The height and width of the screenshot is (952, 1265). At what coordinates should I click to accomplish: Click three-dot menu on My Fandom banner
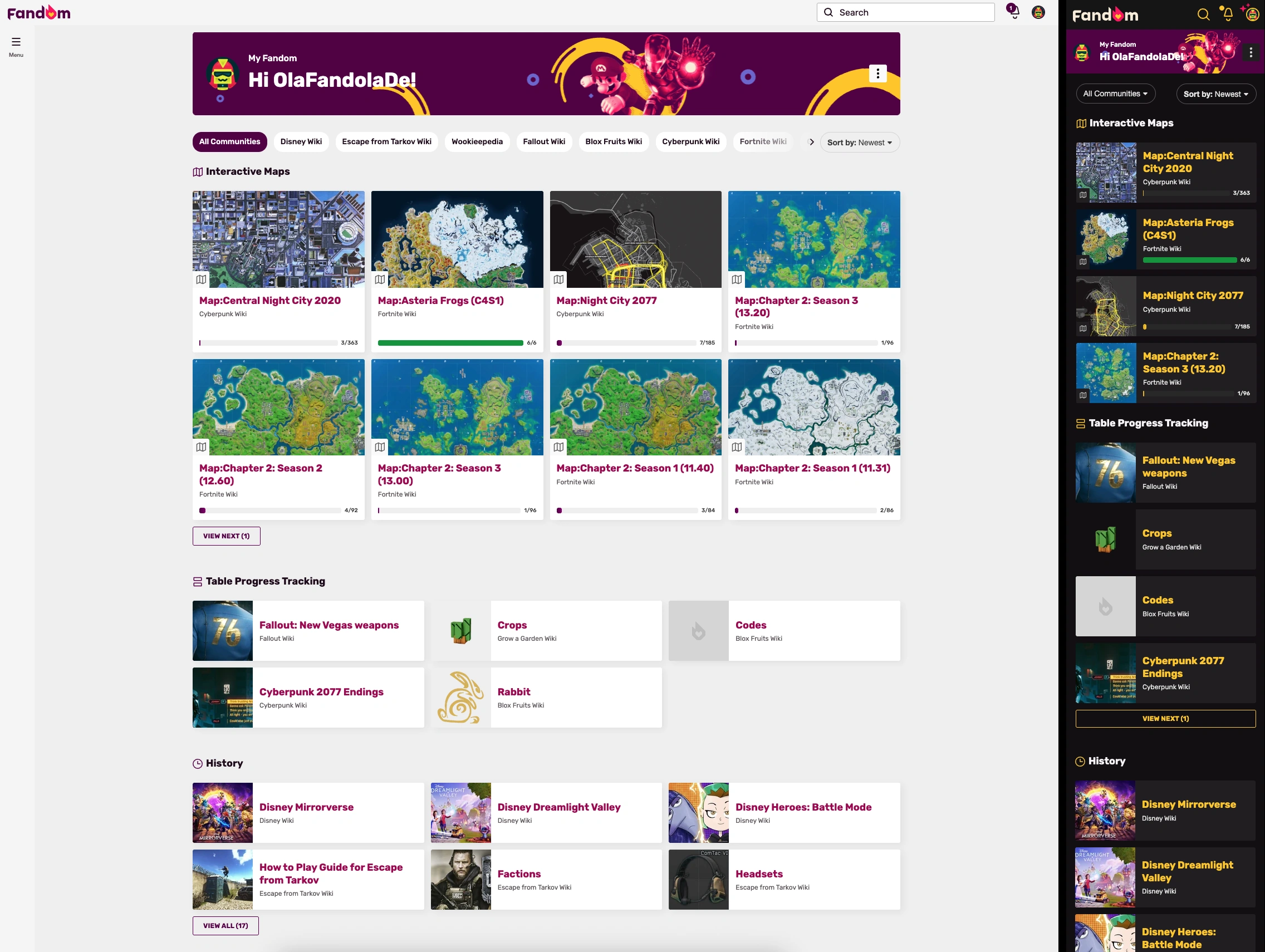coord(877,73)
